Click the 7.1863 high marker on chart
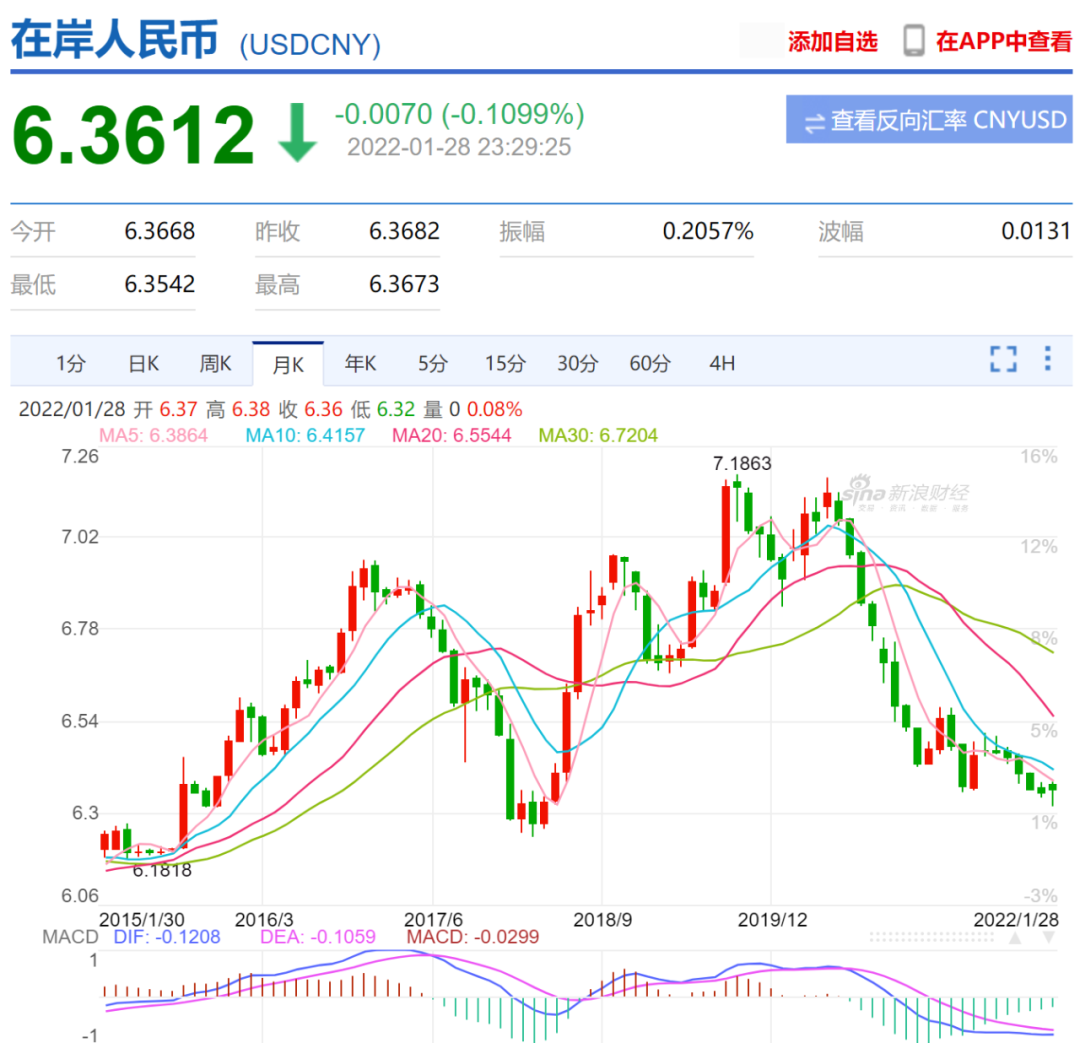 pyautogui.click(x=742, y=463)
